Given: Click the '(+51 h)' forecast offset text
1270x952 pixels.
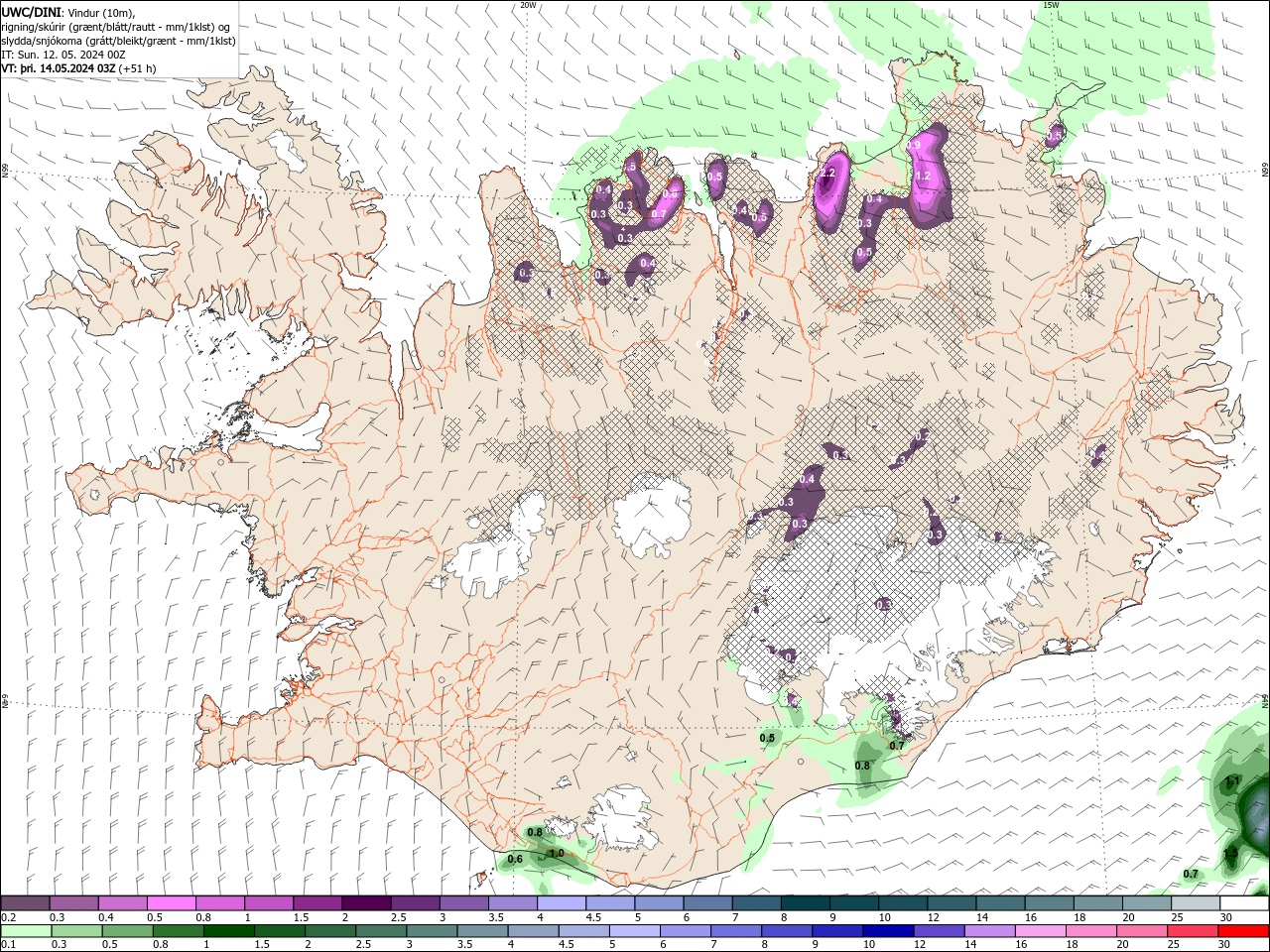Looking at the screenshot, I should click(137, 68).
